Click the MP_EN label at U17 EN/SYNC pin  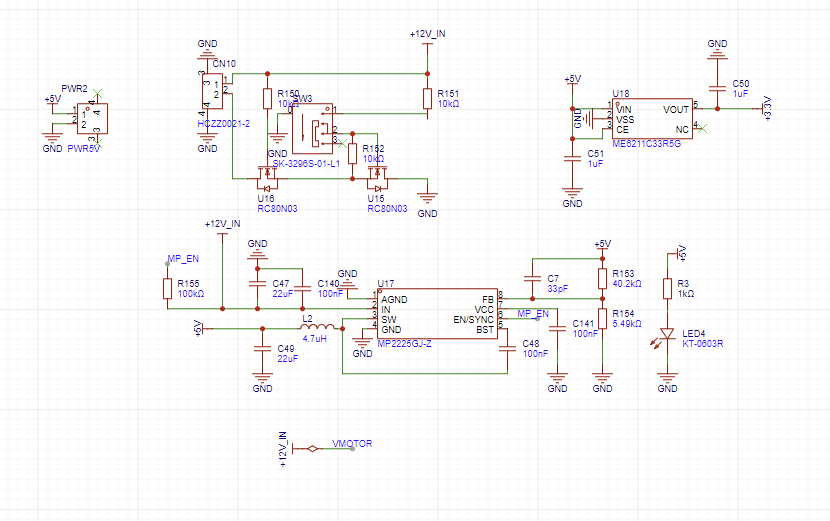pos(533,313)
